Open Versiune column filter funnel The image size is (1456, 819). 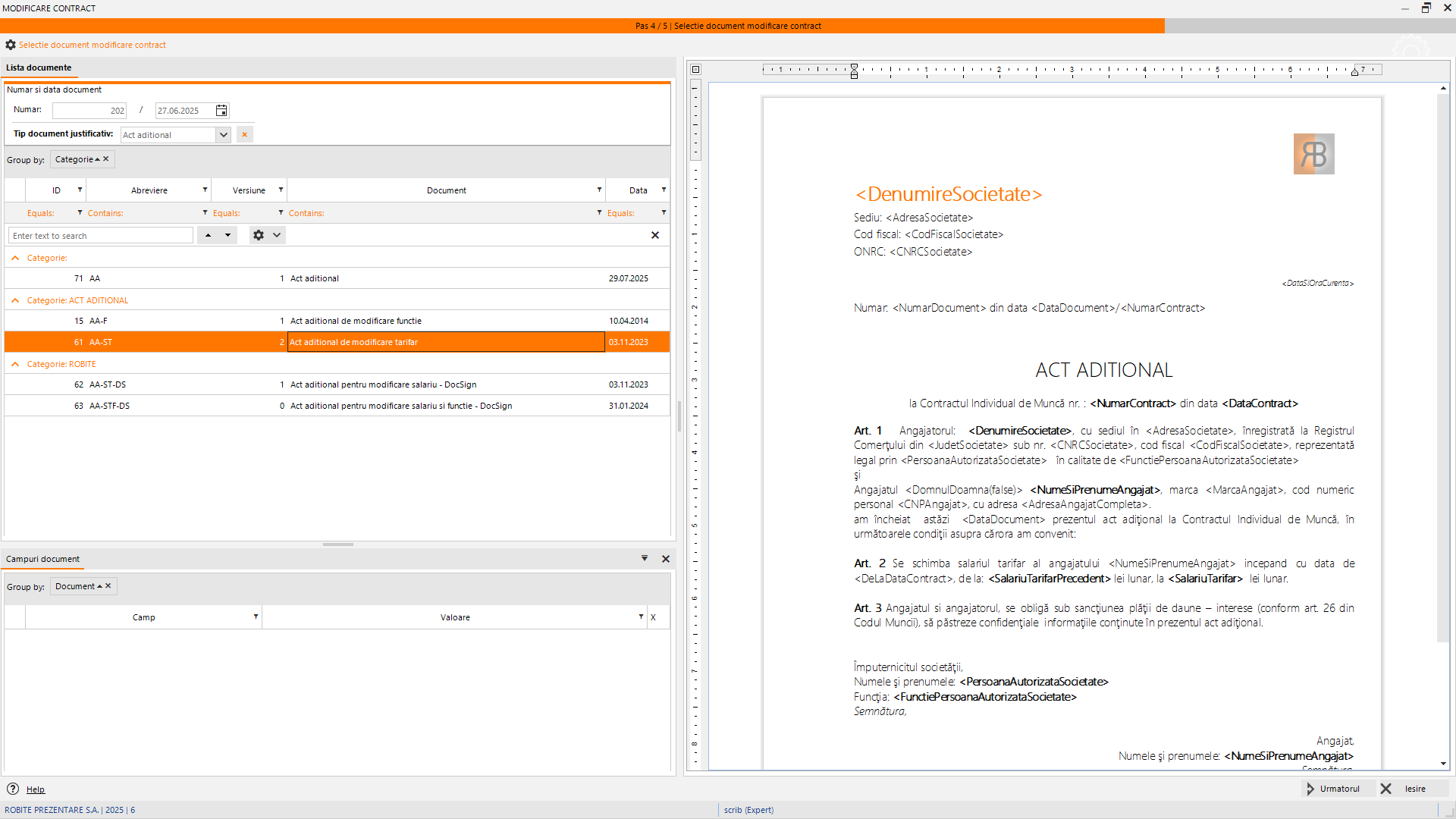(x=281, y=190)
